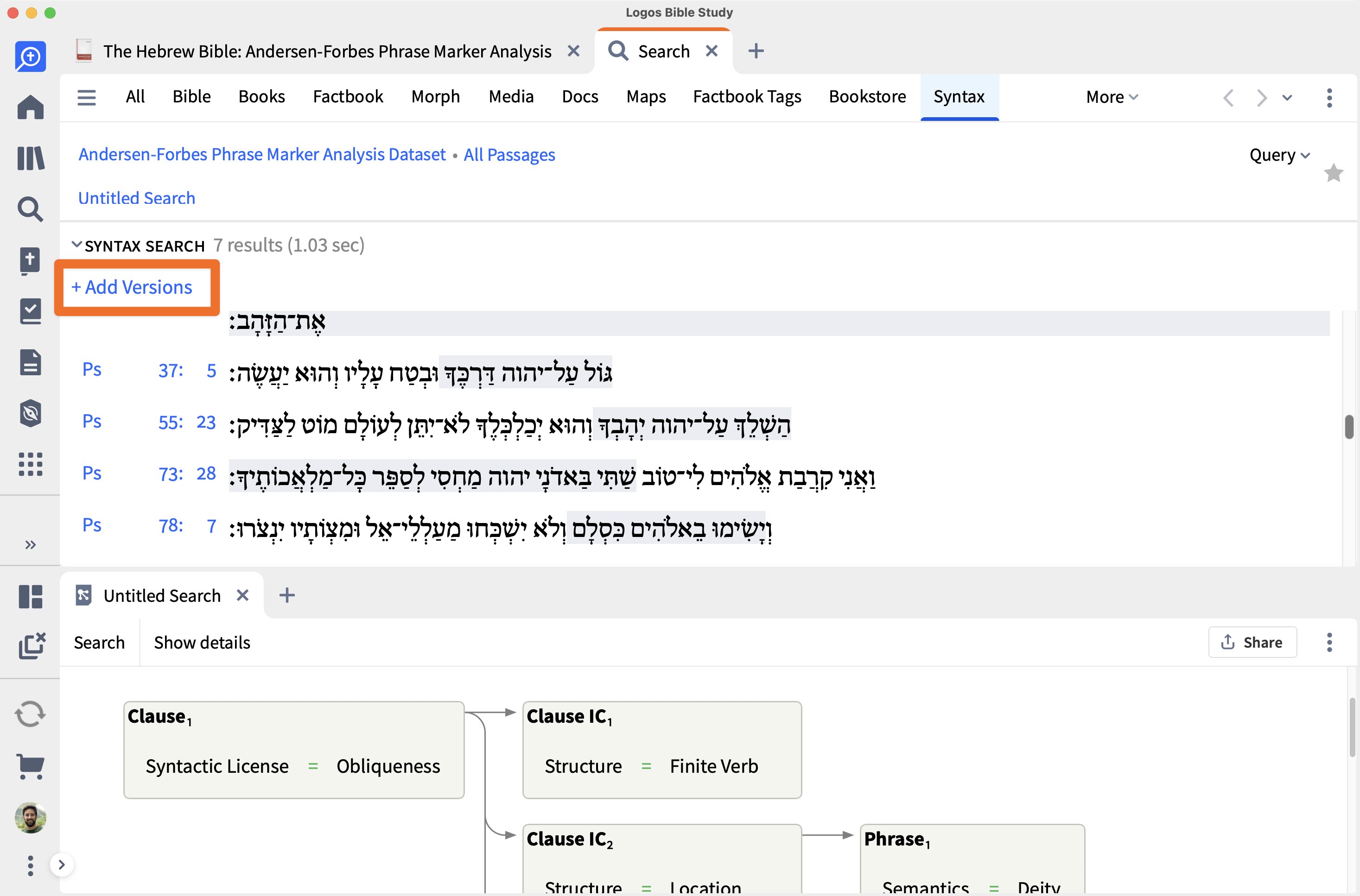The height and width of the screenshot is (896, 1360).
Task: Click the Sync refresh icon
Action: (x=30, y=714)
